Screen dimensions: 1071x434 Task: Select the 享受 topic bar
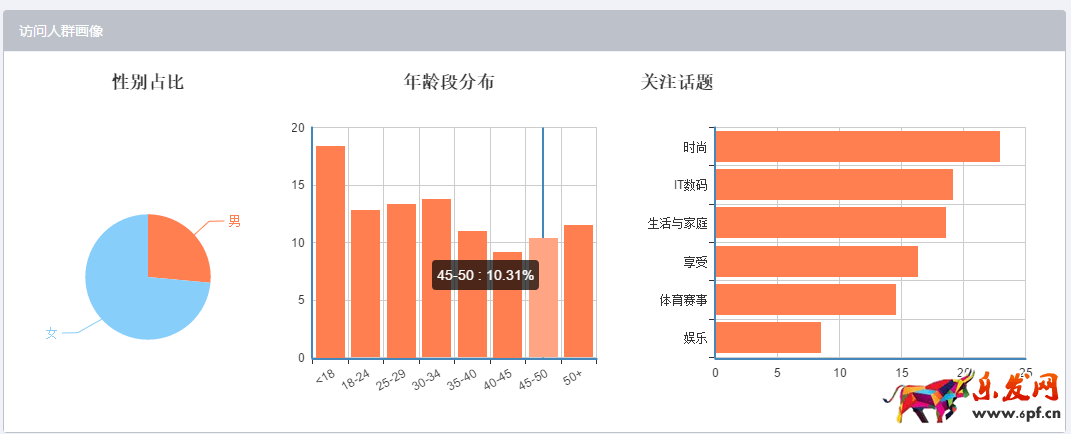pos(816,261)
